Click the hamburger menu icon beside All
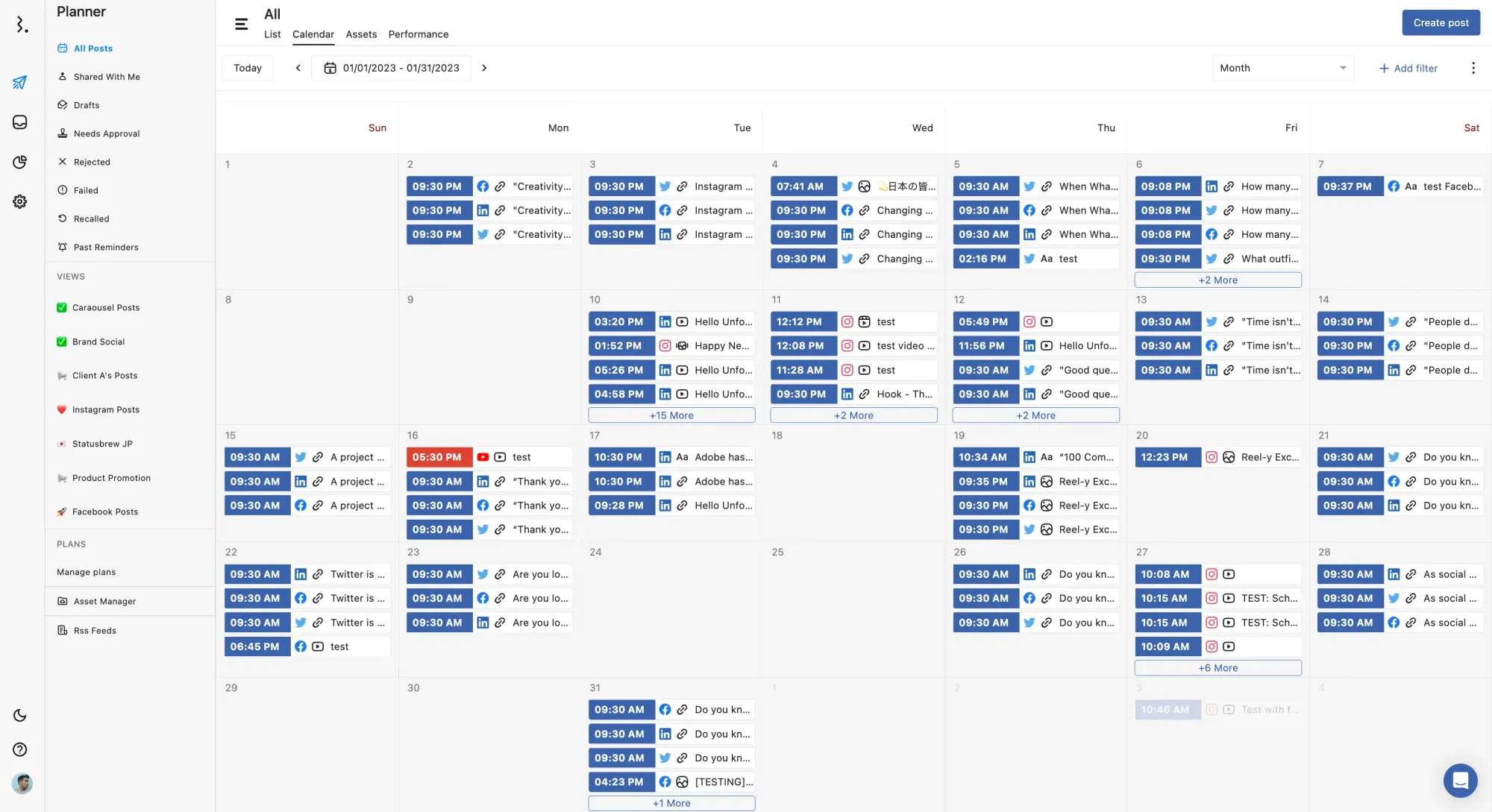This screenshot has height=812, width=1492. 241,24
